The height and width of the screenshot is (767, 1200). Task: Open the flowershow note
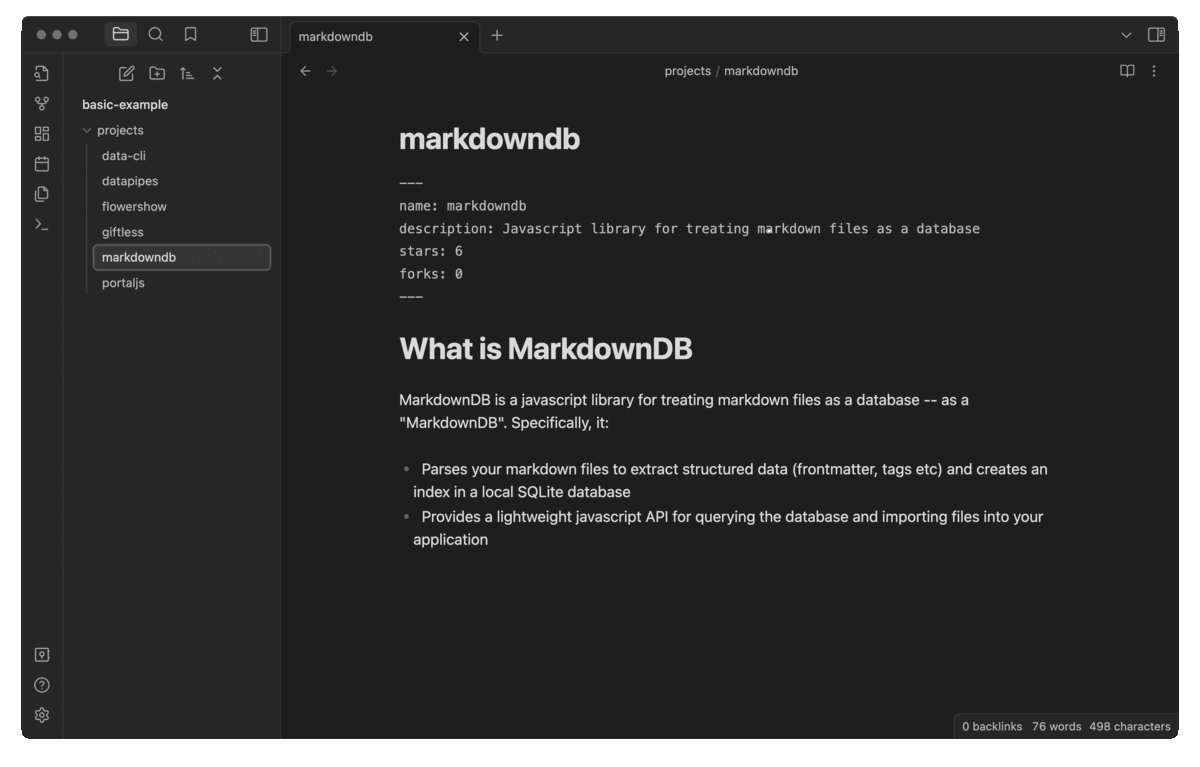(x=134, y=207)
